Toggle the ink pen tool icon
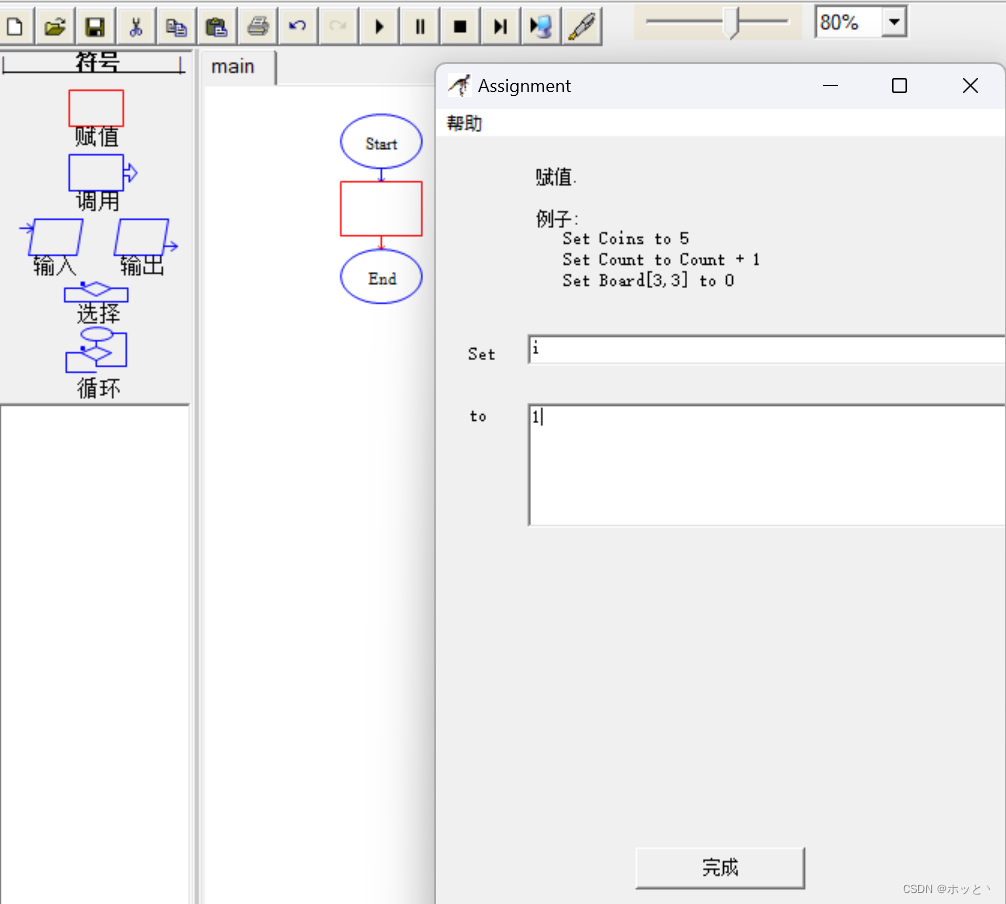The width and height of the screenshot is (1006, 904). [x=582, y=26]
